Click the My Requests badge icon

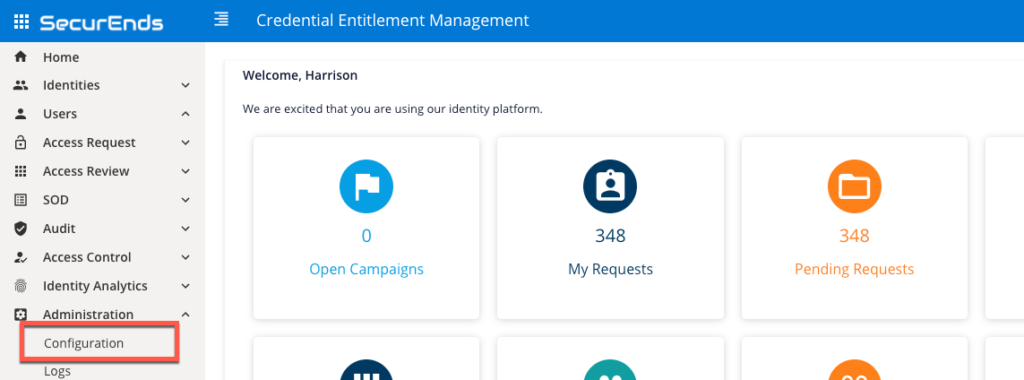pyautogui.click(x=610, y=187)
